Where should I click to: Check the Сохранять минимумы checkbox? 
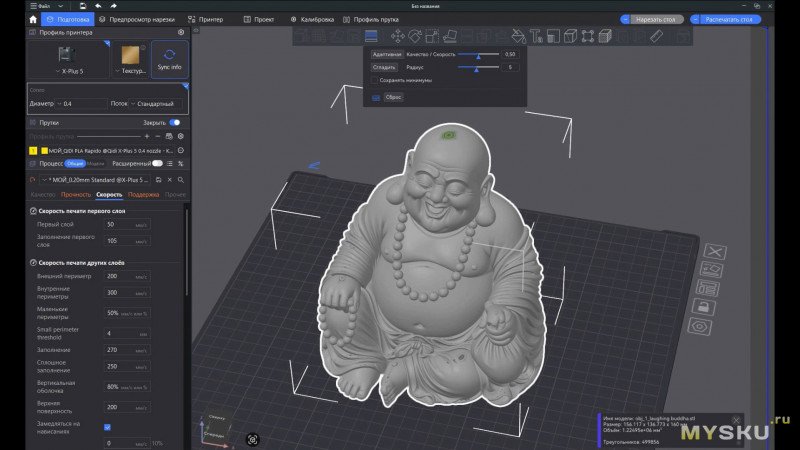(x=374, y=80)
